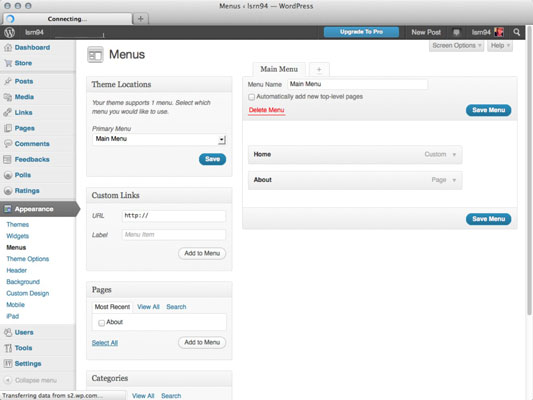Screen dimensions: 533x400
Task: Click the URL input field
Action: pyautogui.click(x=174, y=216)
